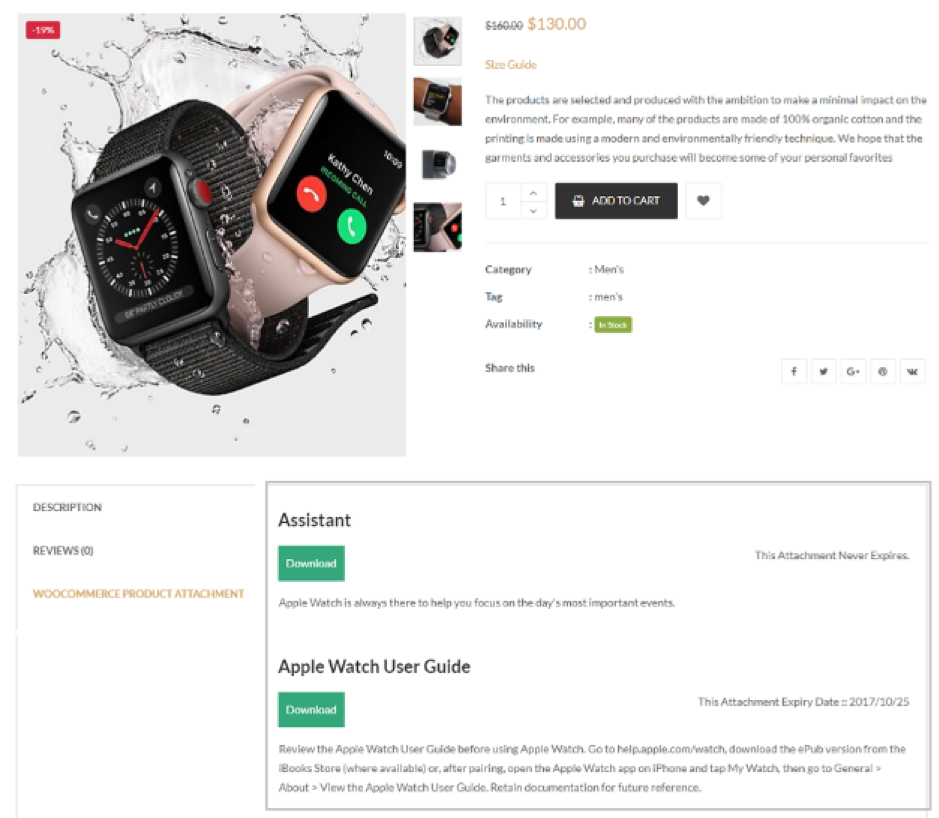Open the Size Guide link

511,65
